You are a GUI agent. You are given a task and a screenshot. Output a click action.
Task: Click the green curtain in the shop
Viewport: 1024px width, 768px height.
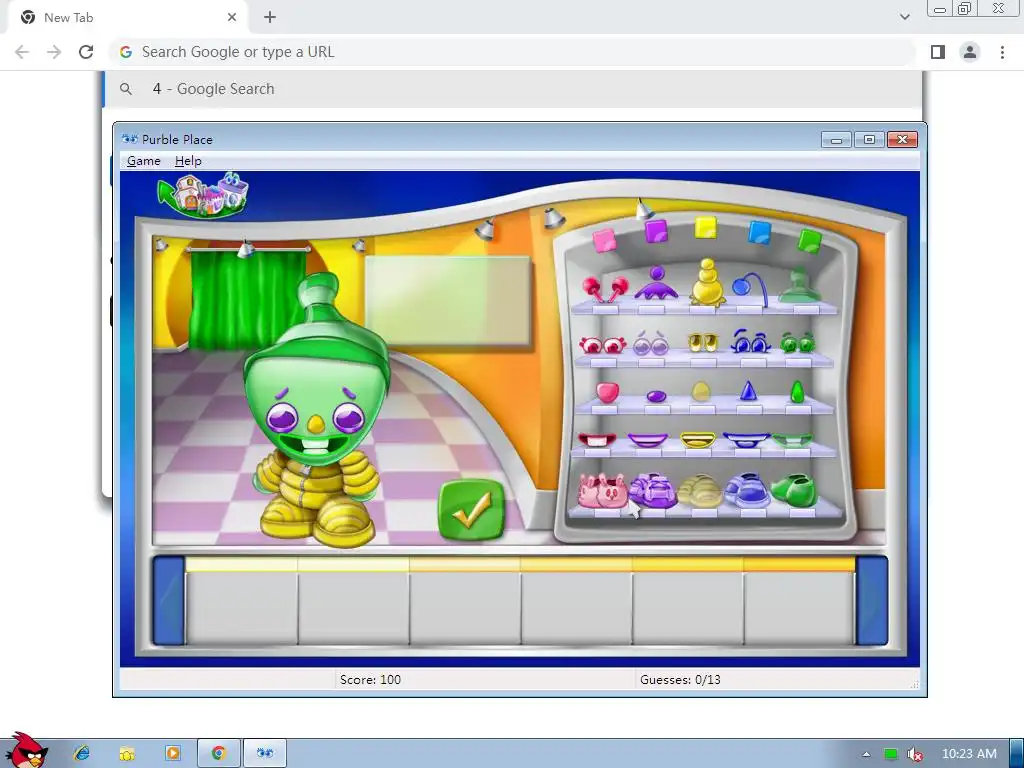(248, 300)
